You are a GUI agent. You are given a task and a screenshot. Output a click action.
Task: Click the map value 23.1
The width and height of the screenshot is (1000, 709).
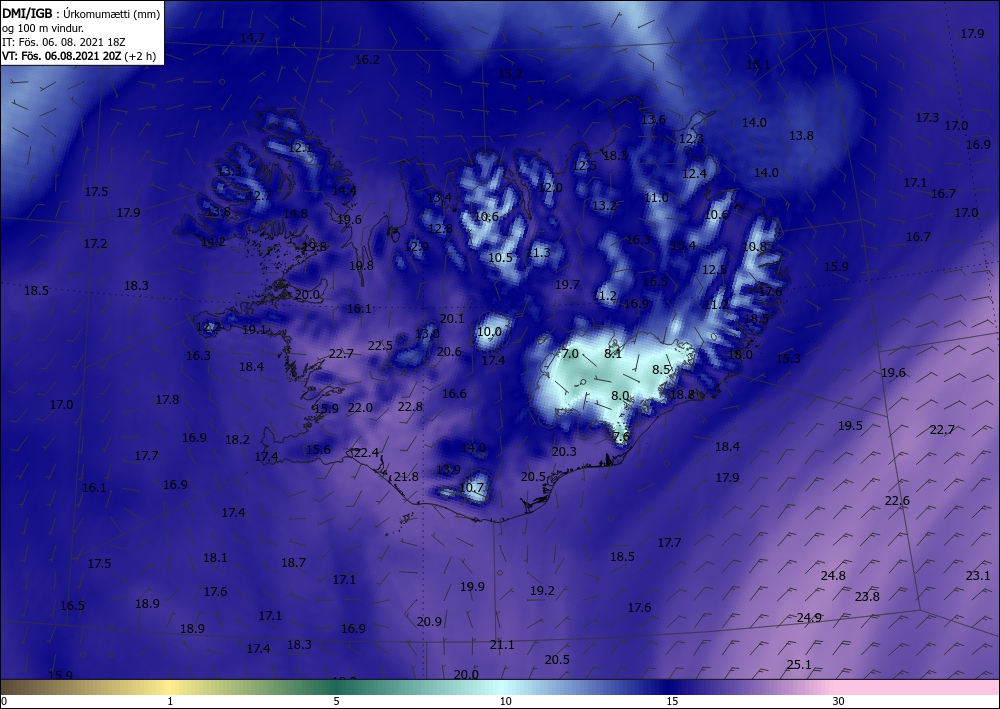(x=978, y=575)
